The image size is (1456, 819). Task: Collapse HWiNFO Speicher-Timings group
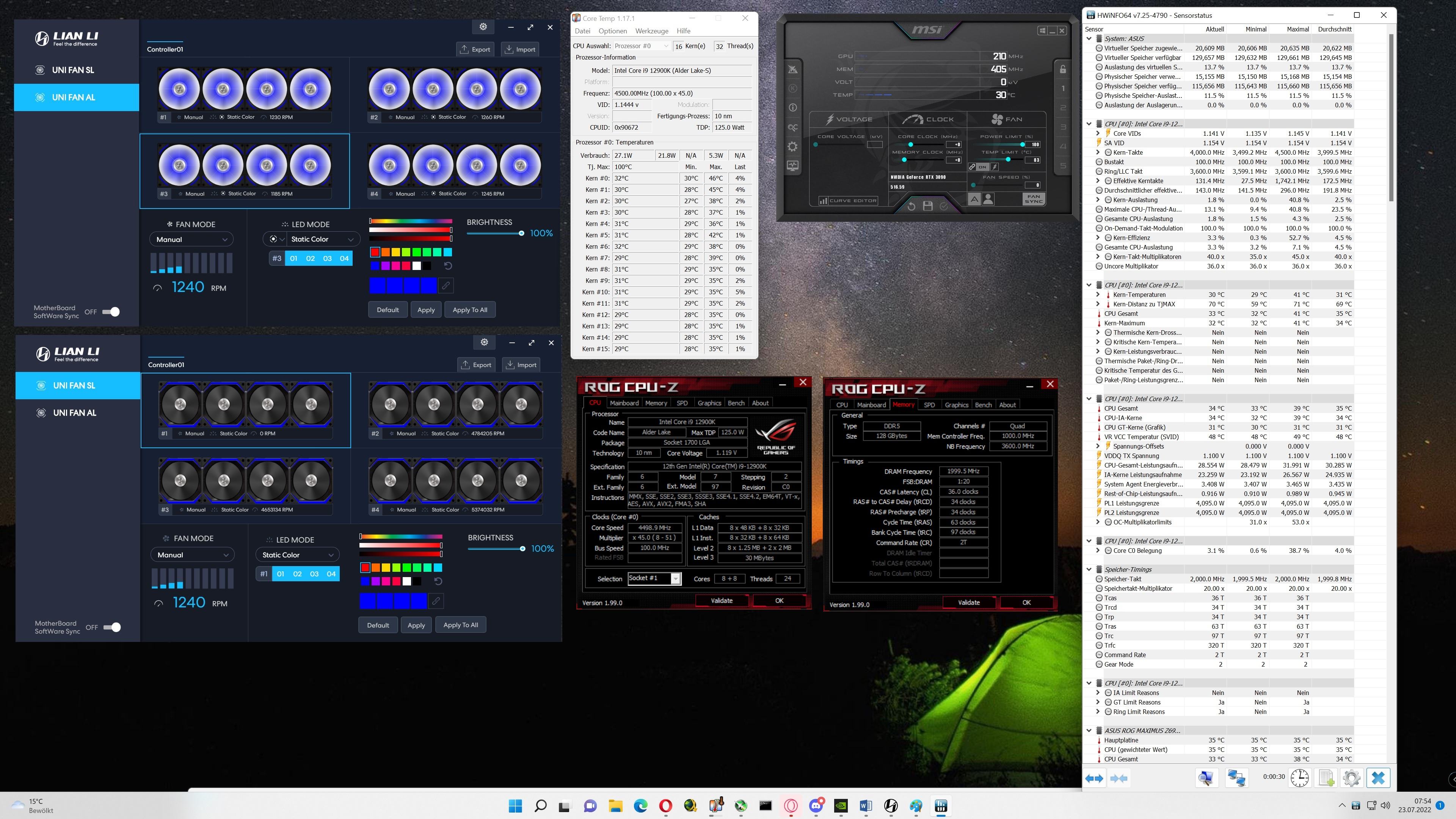tap(1089, 569)
